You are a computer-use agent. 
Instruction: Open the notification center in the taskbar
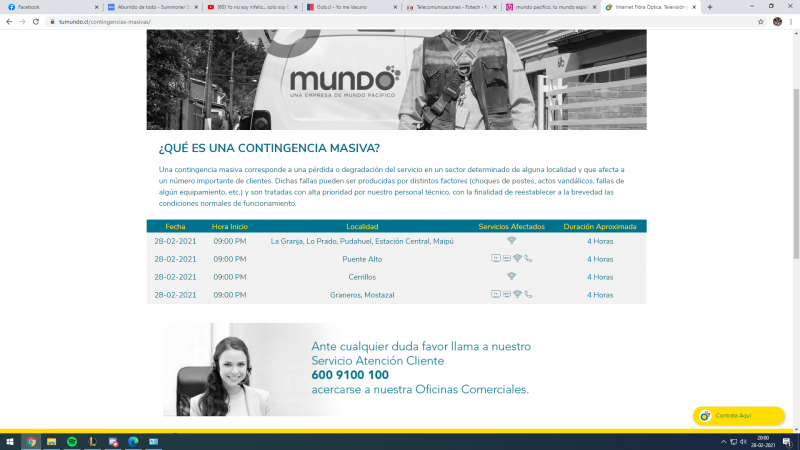pos(787,442)
